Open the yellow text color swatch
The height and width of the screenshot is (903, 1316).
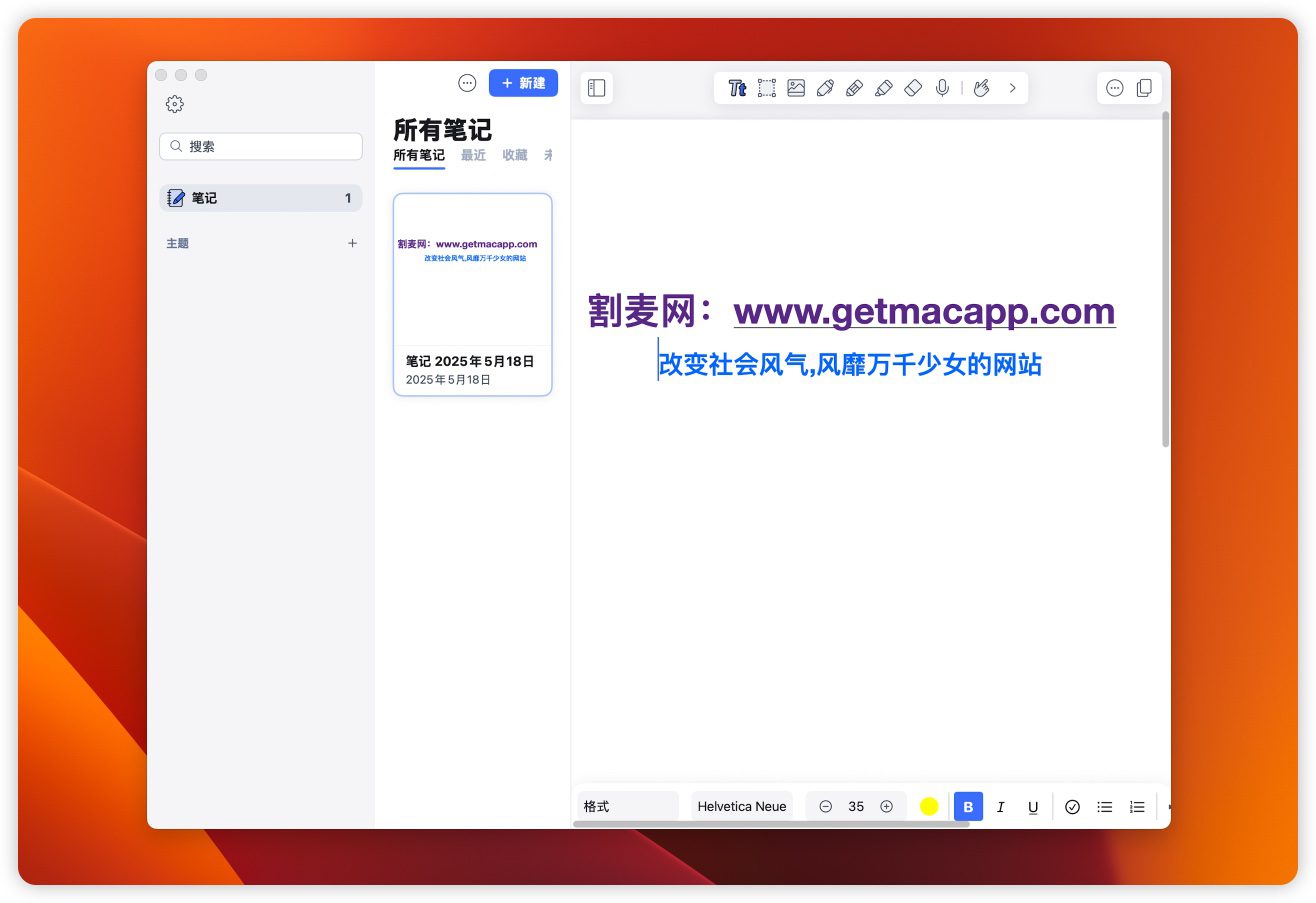pos(929,806)
